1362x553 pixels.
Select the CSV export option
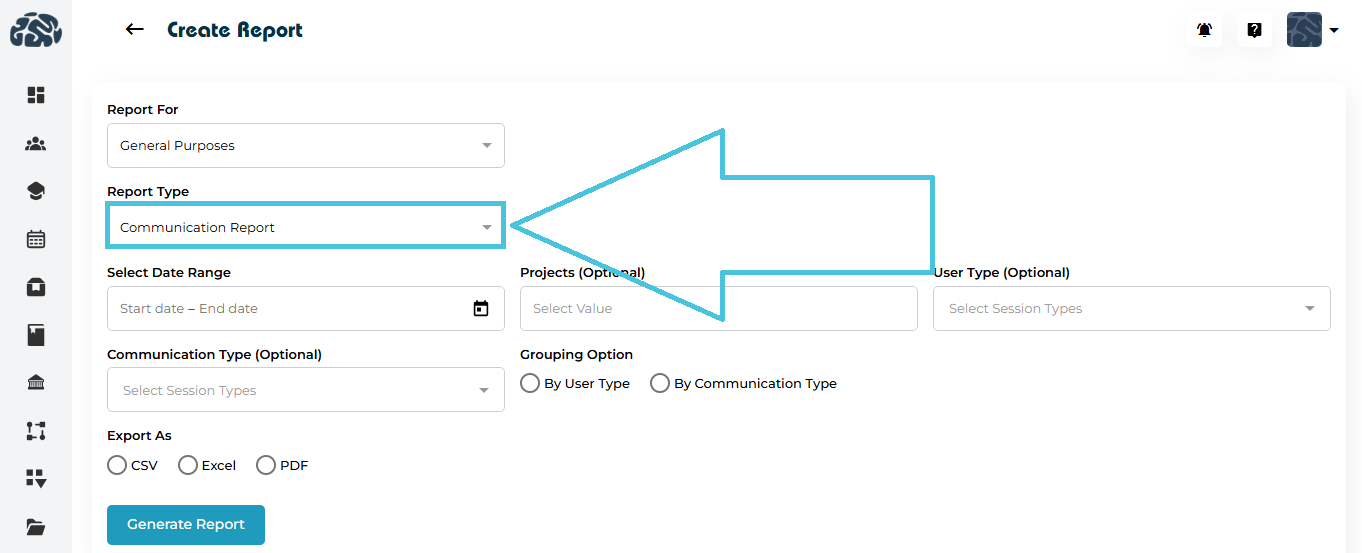coord(117,465)
